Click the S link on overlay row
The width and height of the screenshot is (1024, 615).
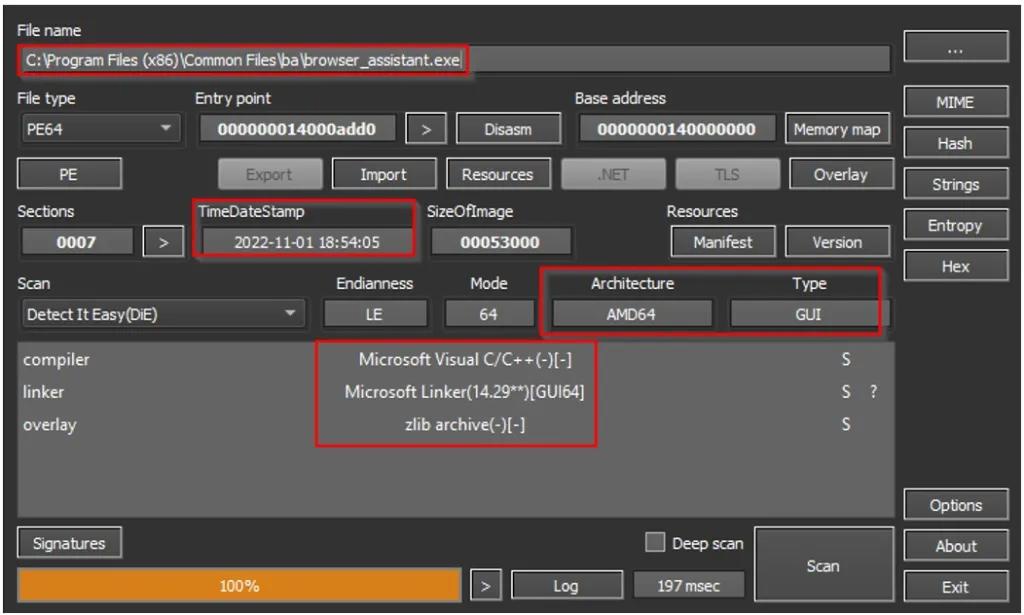pos(846,424)
